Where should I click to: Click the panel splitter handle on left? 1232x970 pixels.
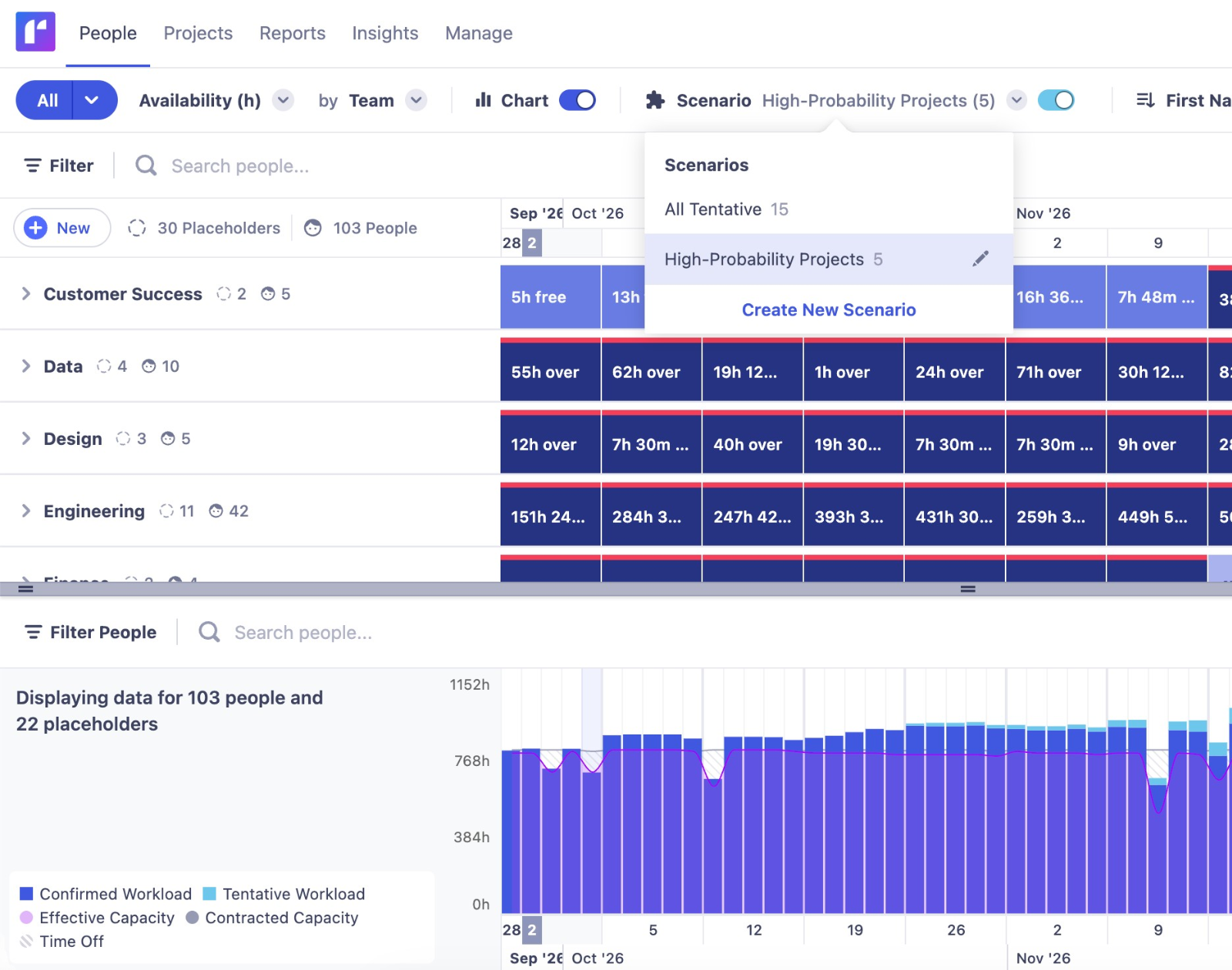pyautogui.click(x=25, y=589)
